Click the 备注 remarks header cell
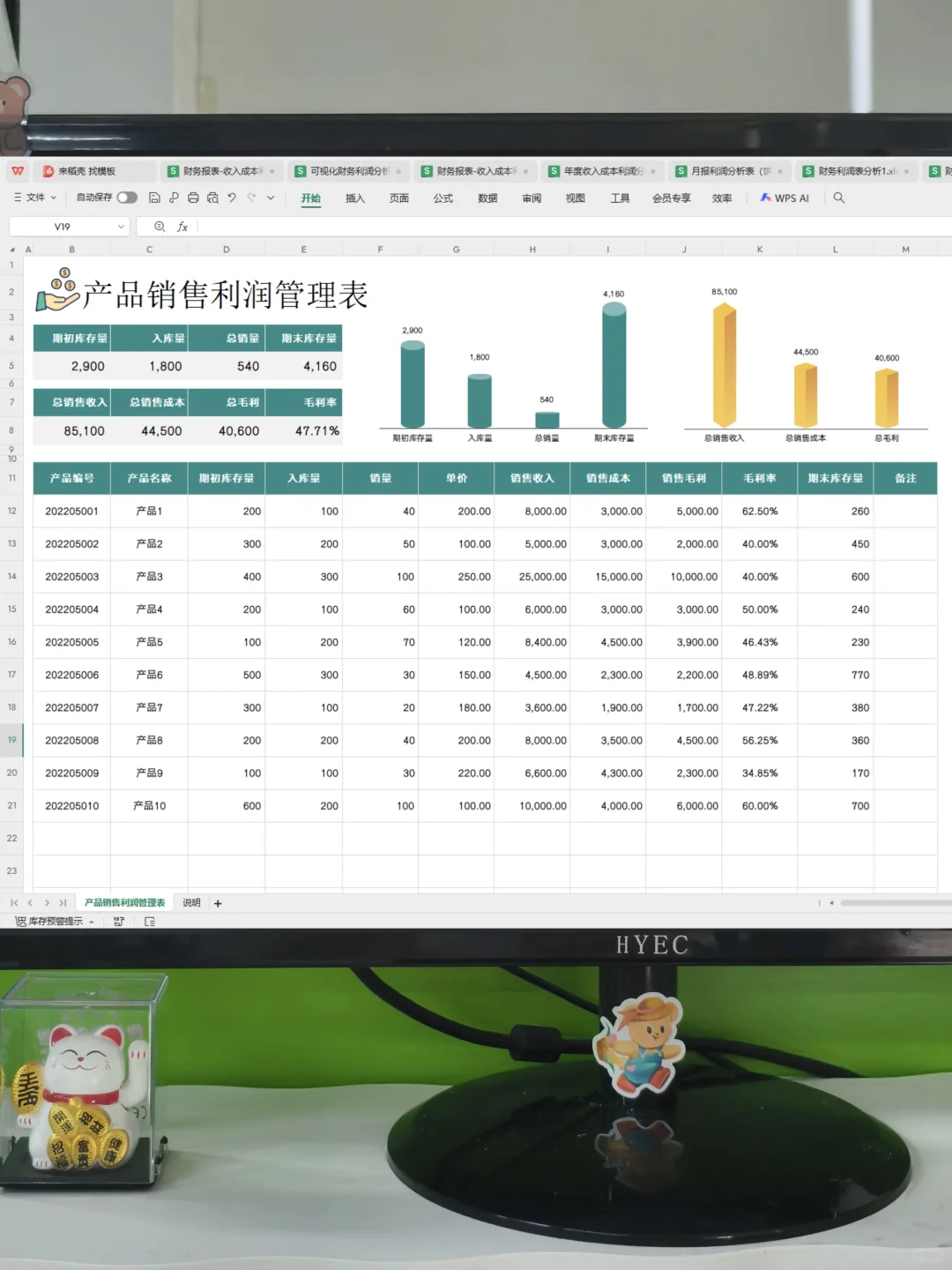This screenshot has width=952, height=1270. click(x=905, y=478)
